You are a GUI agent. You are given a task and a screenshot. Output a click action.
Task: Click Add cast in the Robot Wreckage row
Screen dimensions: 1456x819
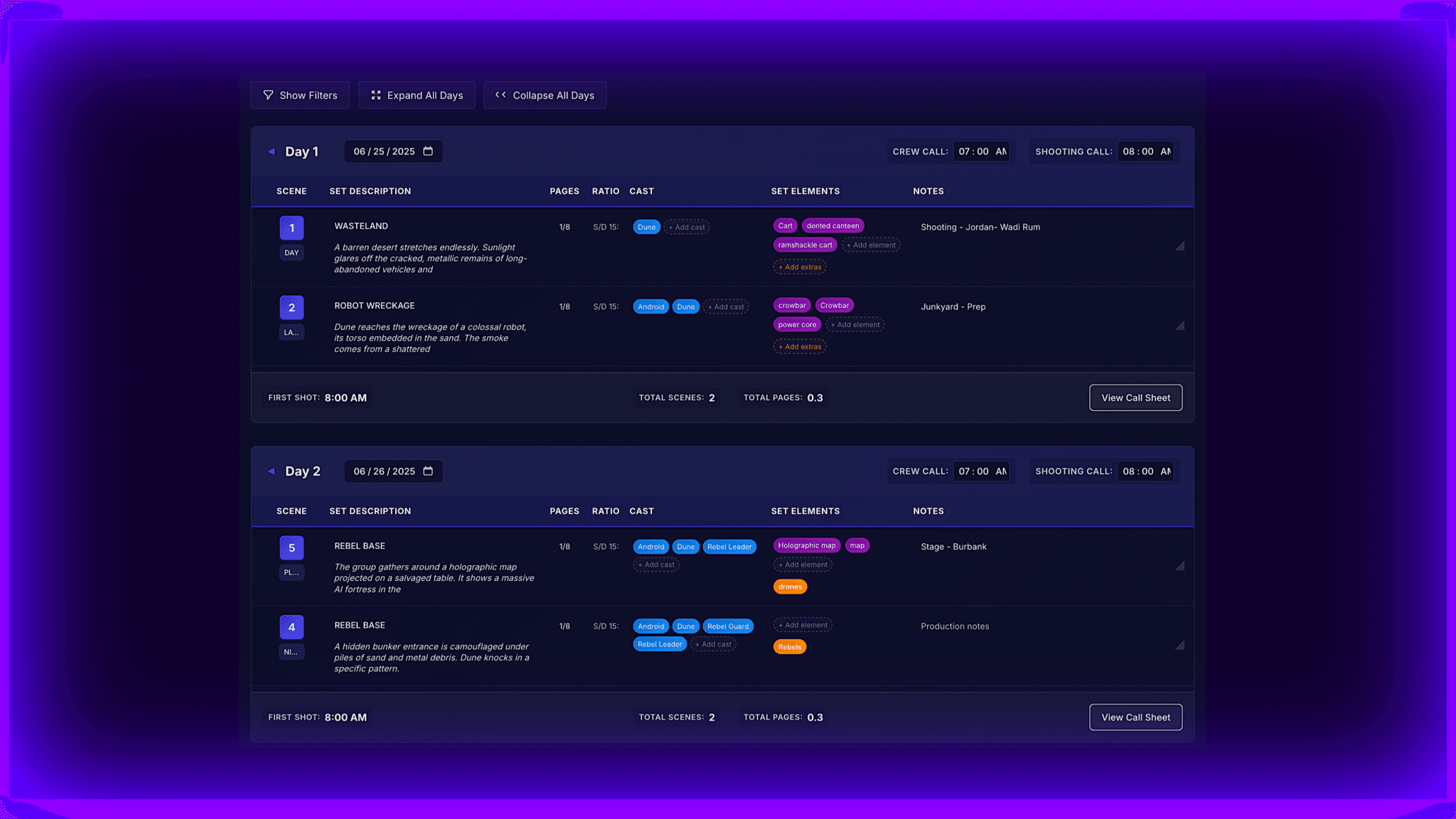[726, 306]
